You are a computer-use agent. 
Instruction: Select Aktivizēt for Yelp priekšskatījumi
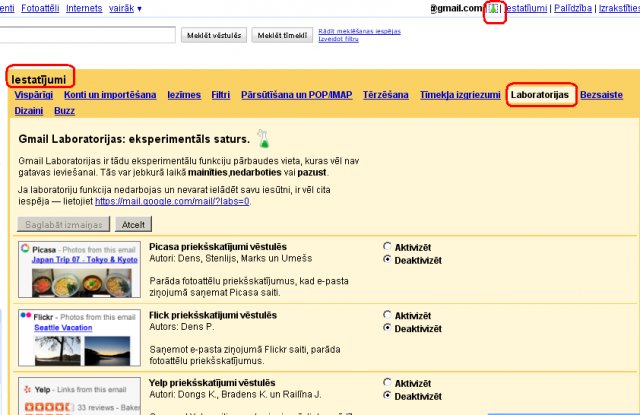[387, 382]
